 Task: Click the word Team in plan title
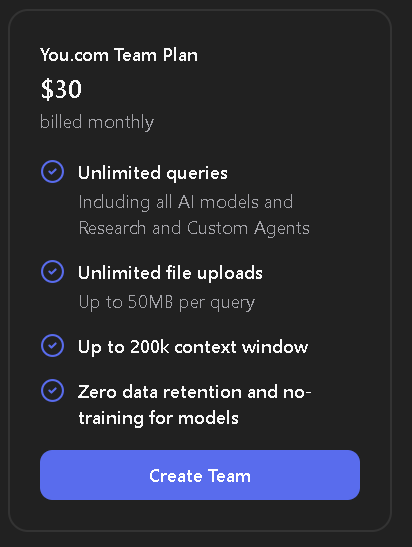pos(135,55)
